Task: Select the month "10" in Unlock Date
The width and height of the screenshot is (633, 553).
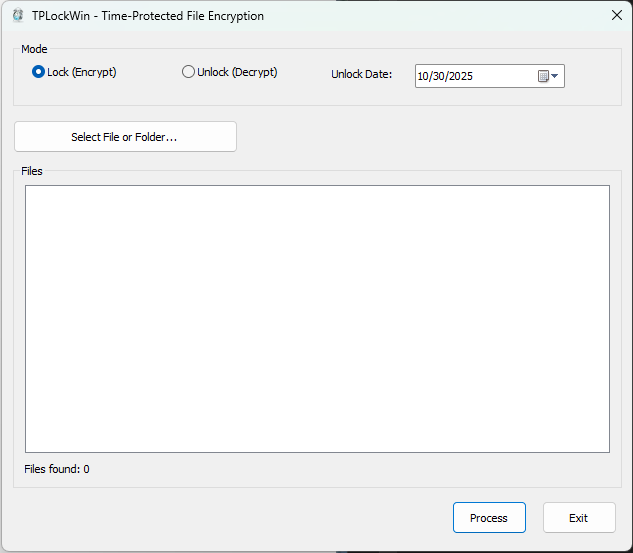Action: coord(423,76)
